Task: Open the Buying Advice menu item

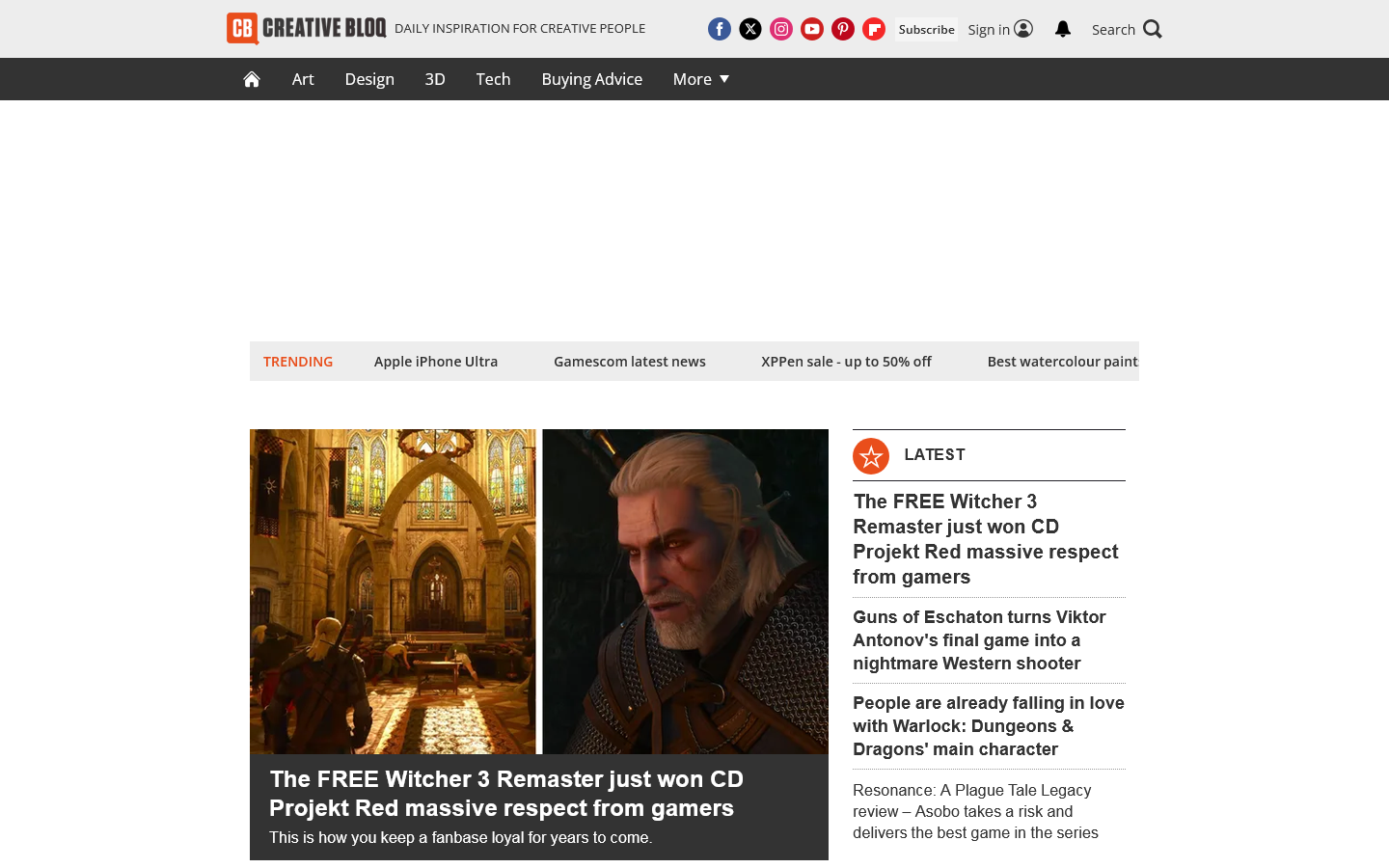Action: click(592, 79)
